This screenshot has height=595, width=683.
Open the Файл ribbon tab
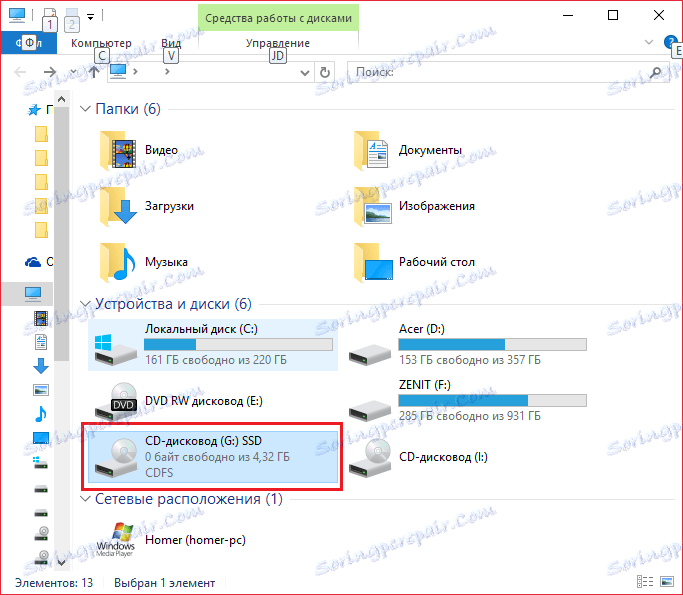pyautogui.click(x=29, y=43)
